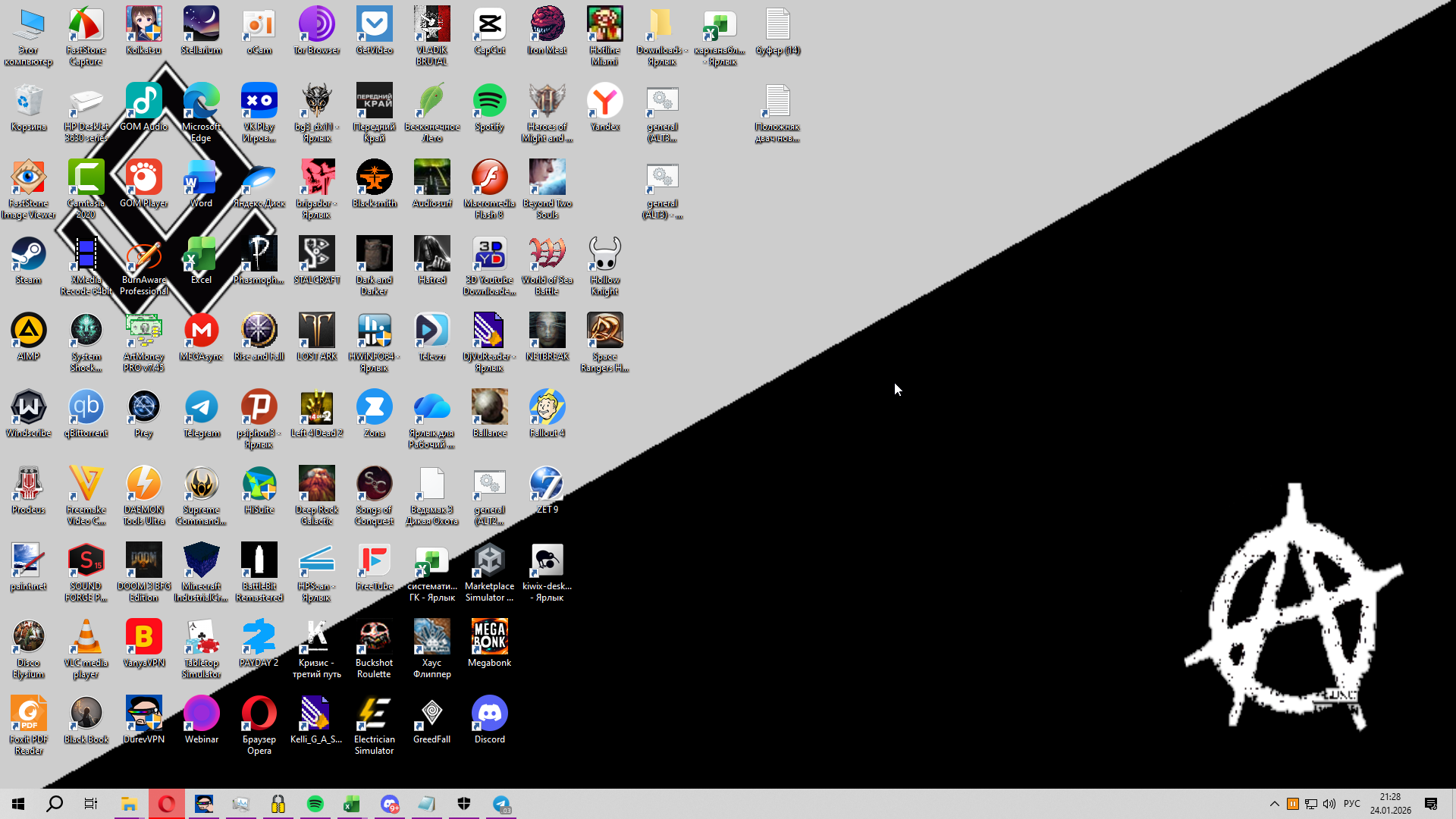Expand hidden system tray icons chevron
Screen dimensions: 1456x819
1274,804
